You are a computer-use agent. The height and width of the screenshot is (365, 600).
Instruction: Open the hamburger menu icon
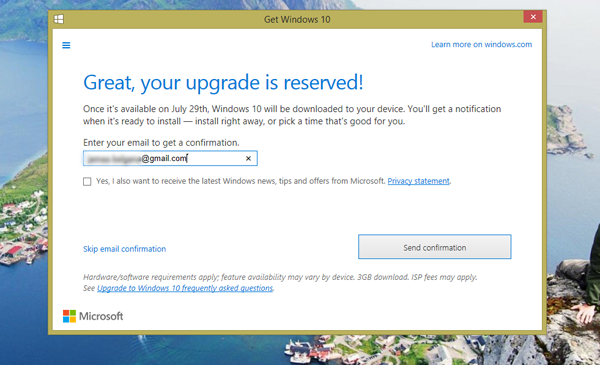[66, 46]
